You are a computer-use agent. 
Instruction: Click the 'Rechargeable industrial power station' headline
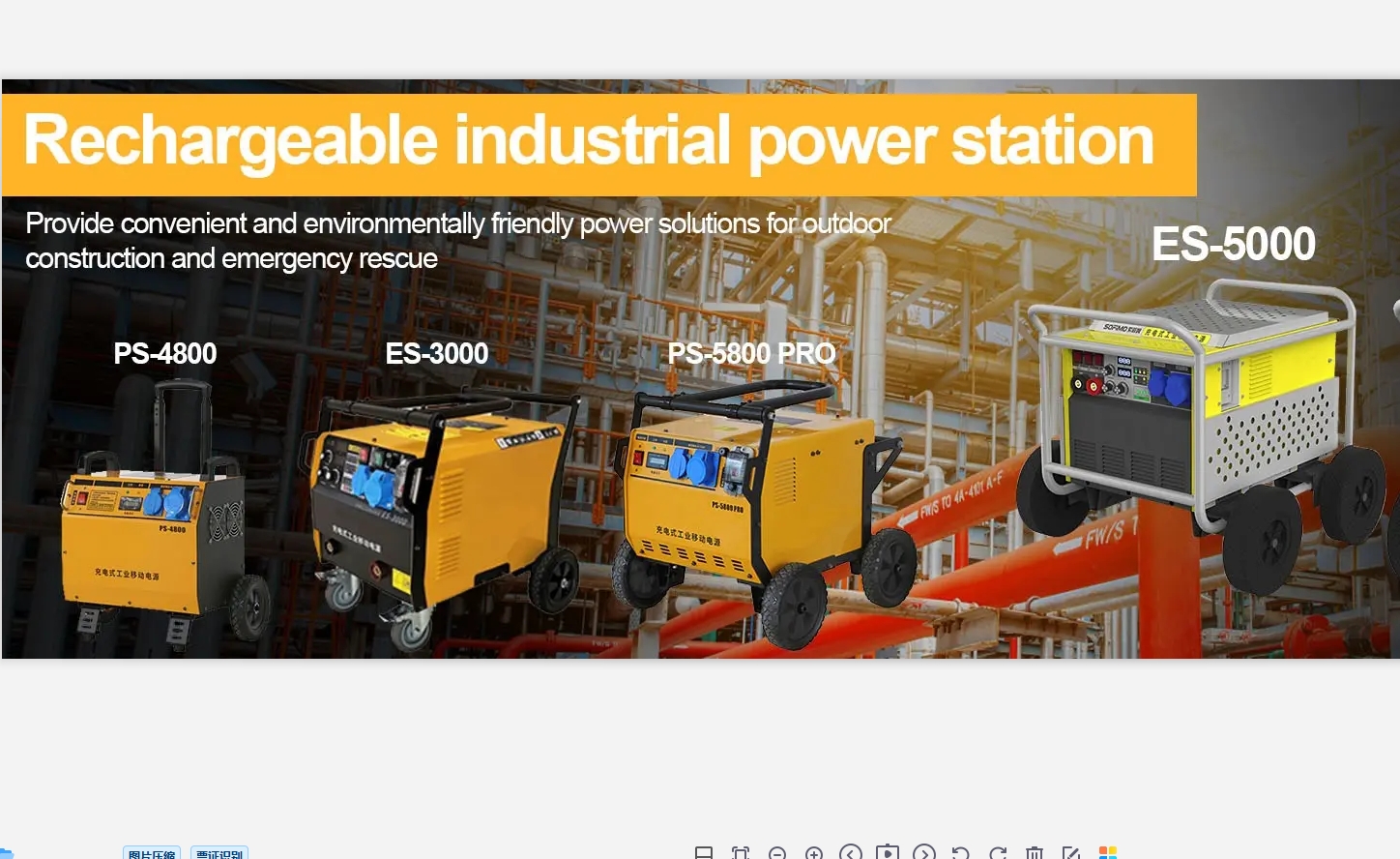pyautogui.click(x=589, y=141)
